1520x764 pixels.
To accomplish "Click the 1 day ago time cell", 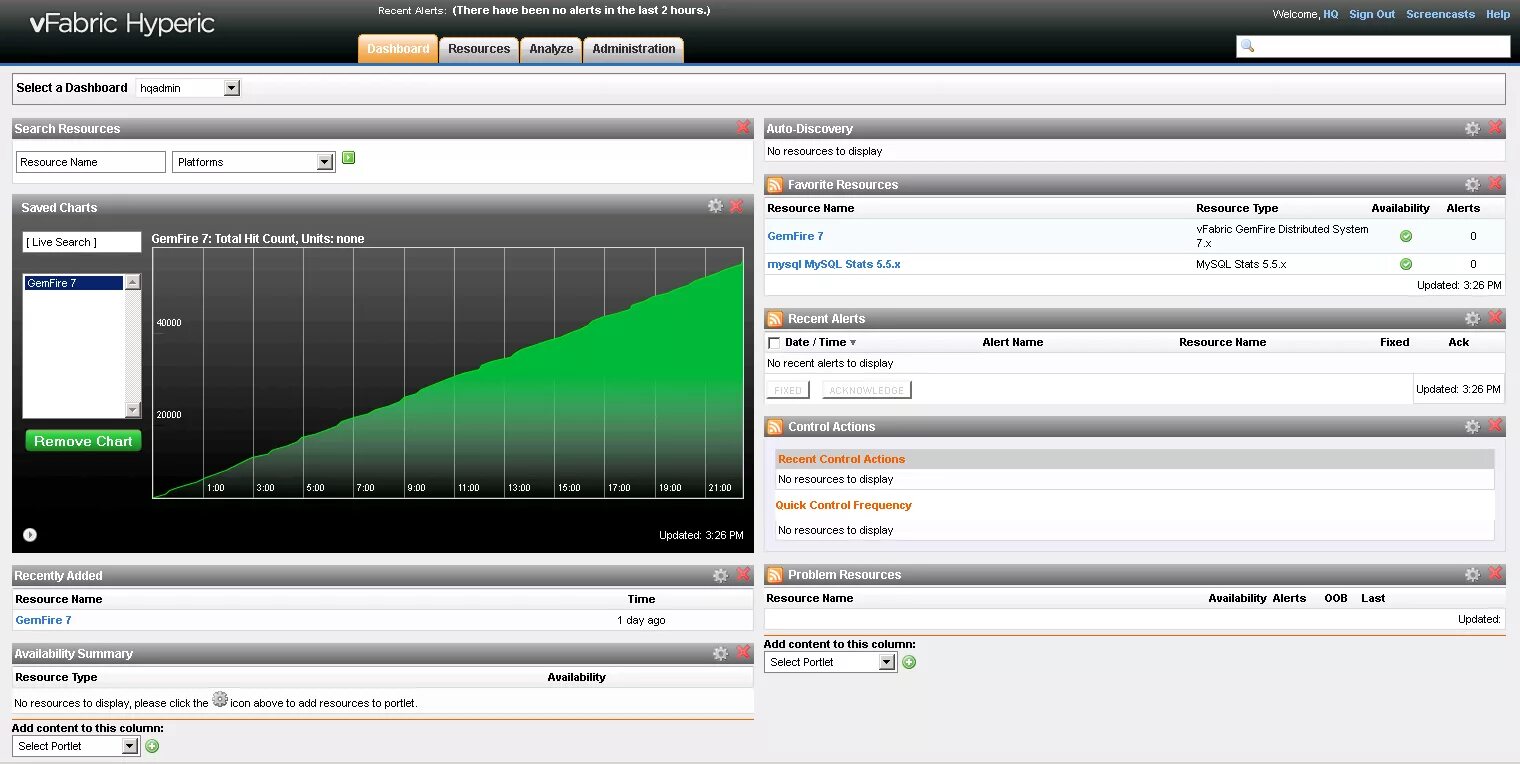I will click(641, 620).
